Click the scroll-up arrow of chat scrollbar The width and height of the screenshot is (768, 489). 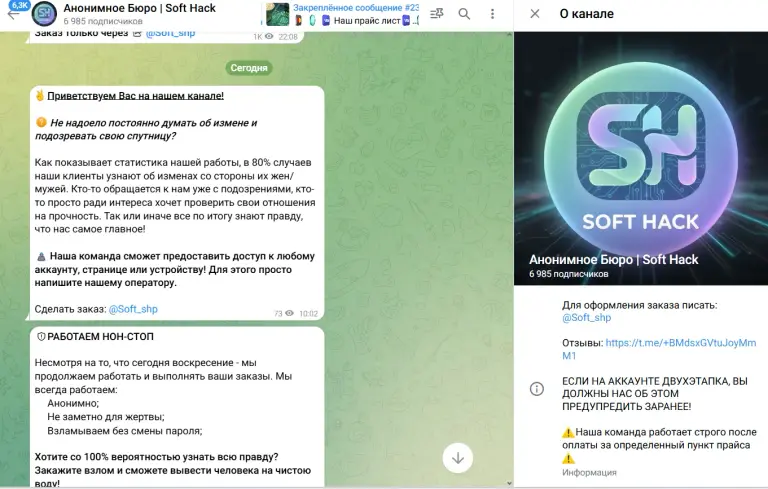click(x=509, y=35)
